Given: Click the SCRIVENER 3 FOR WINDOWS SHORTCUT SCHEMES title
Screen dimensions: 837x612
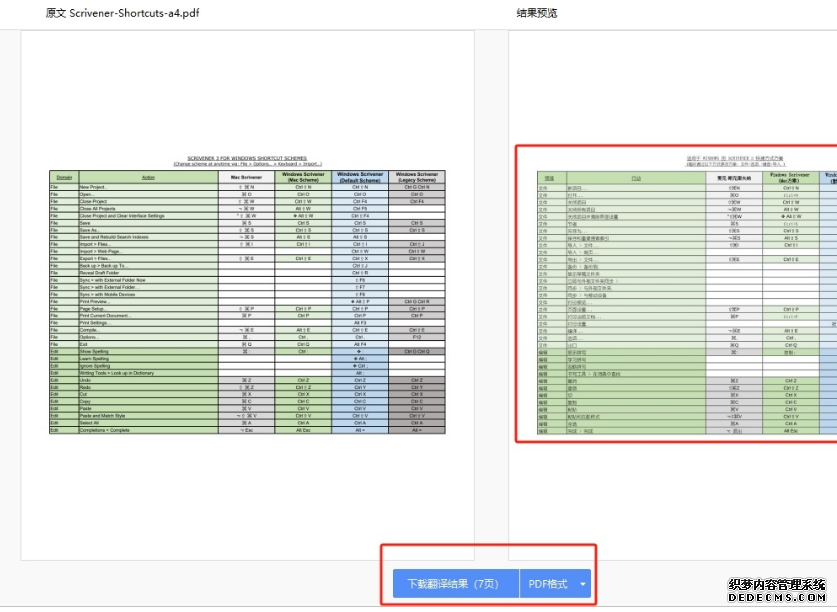Looking at the screenshot, I should tap(247, 158).
